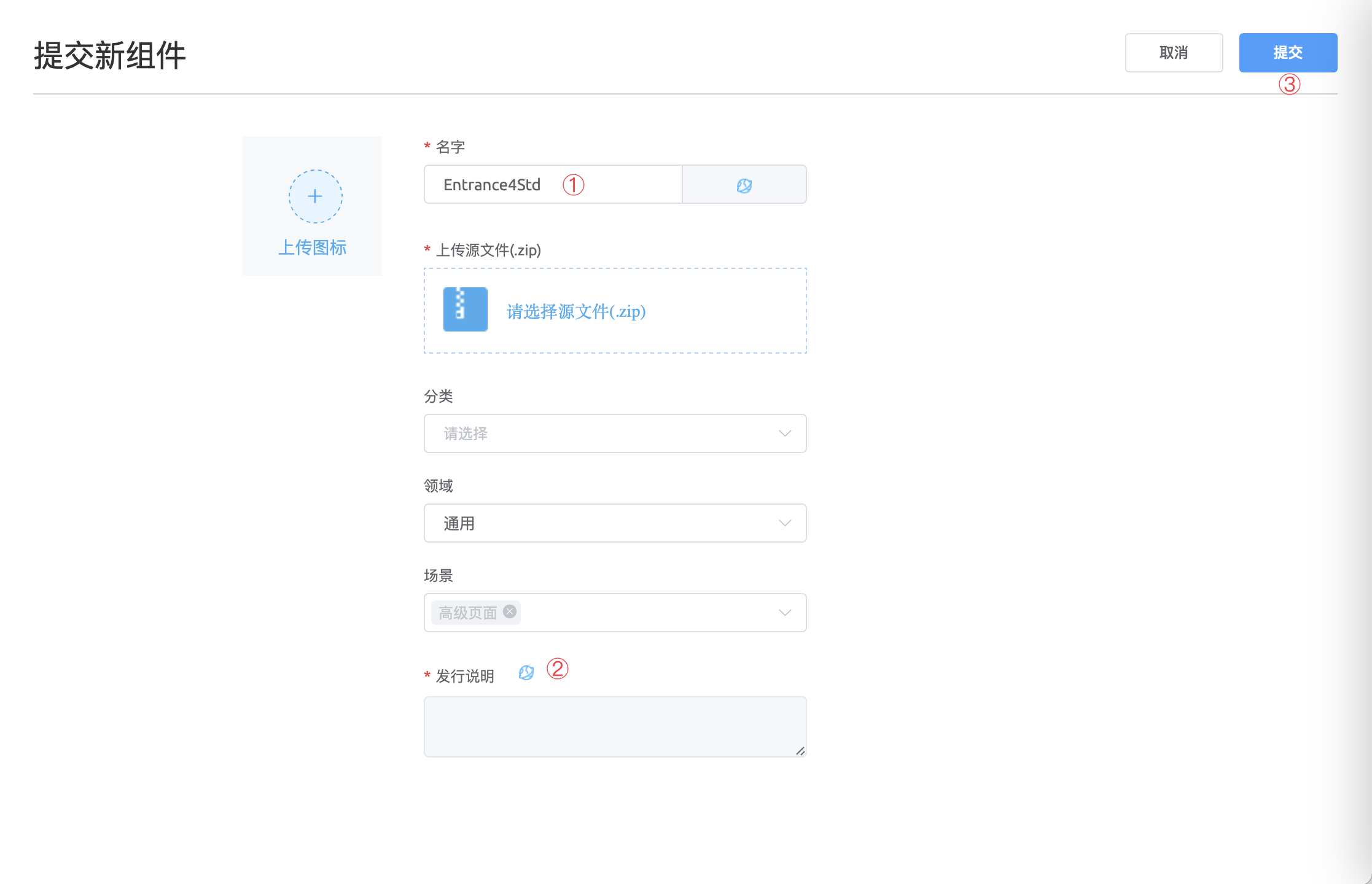
Task: Click the 分类 label
Action: (438, 397)
